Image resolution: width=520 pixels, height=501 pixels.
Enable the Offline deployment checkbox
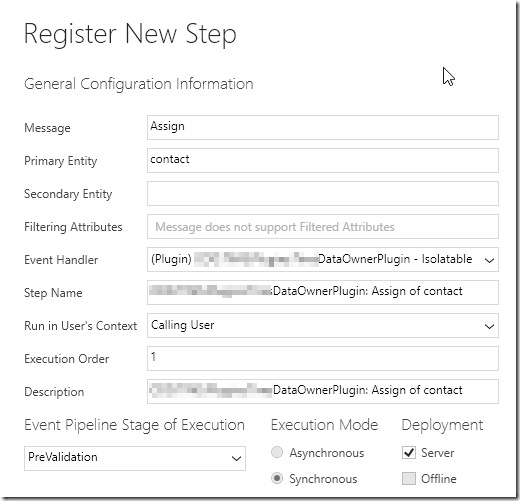[x=409, y=478]
